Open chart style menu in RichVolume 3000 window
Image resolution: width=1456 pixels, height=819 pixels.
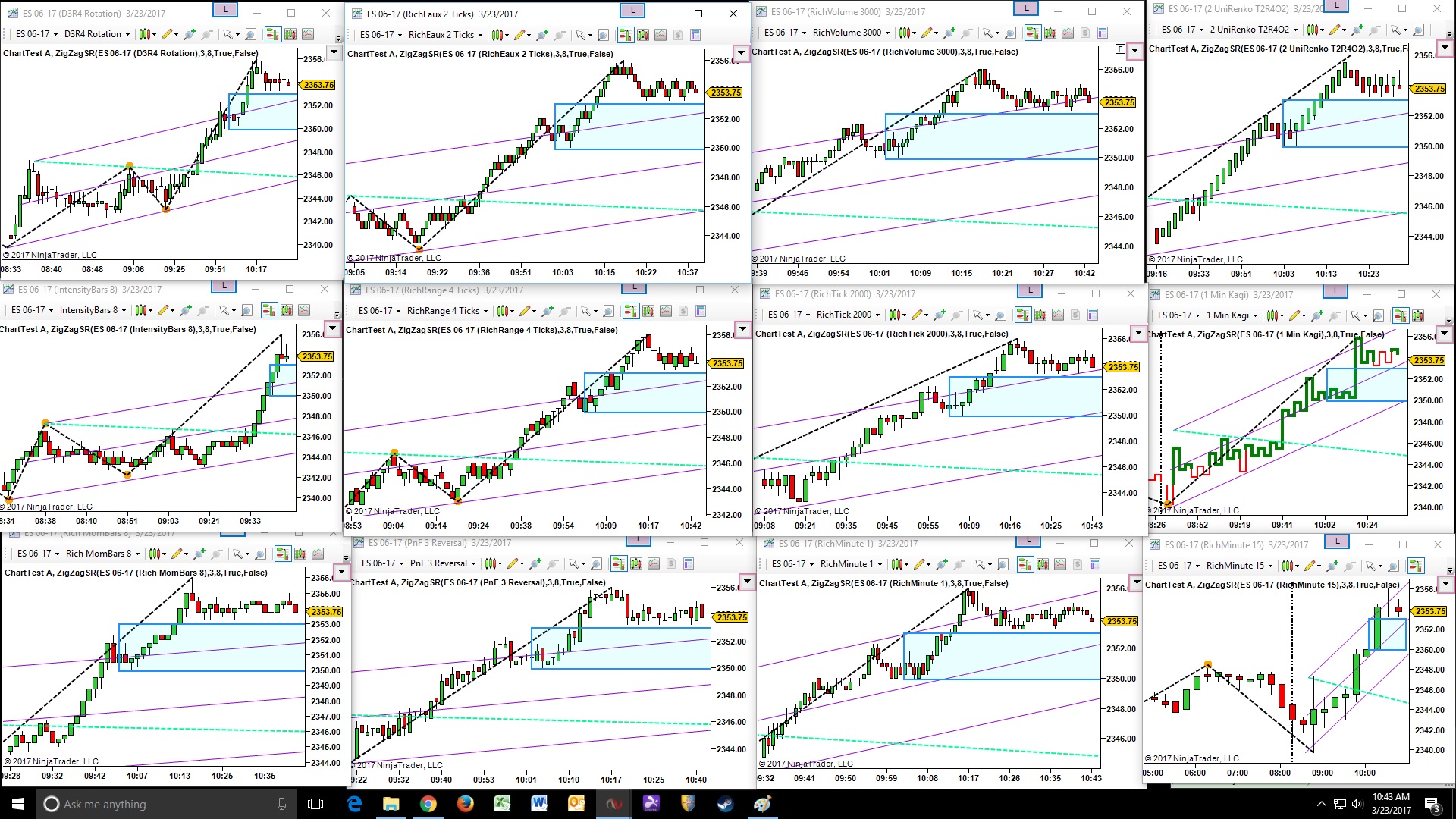[x=906, y=33]
